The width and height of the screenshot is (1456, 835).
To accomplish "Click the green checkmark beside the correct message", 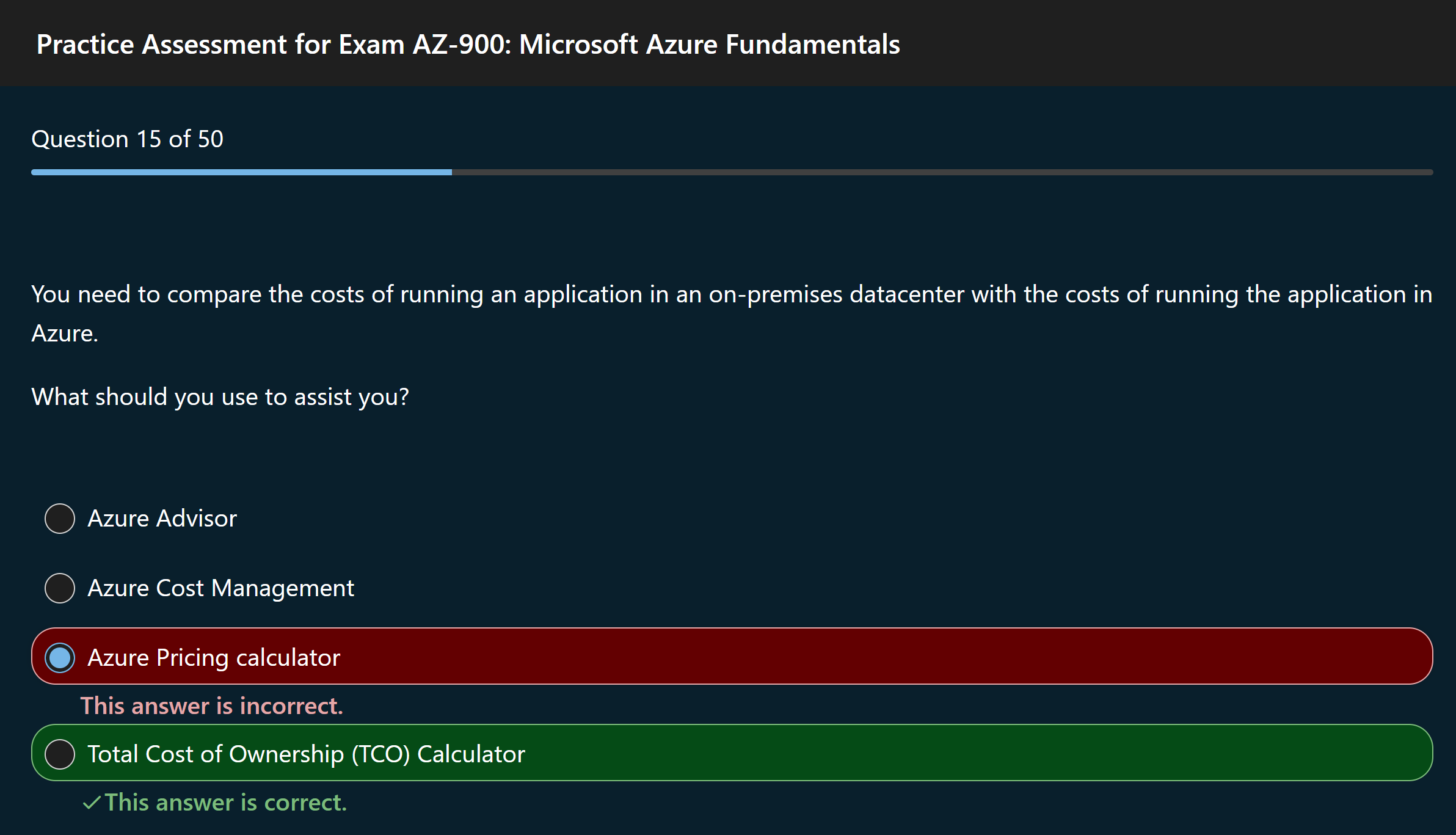I will 92,803.
